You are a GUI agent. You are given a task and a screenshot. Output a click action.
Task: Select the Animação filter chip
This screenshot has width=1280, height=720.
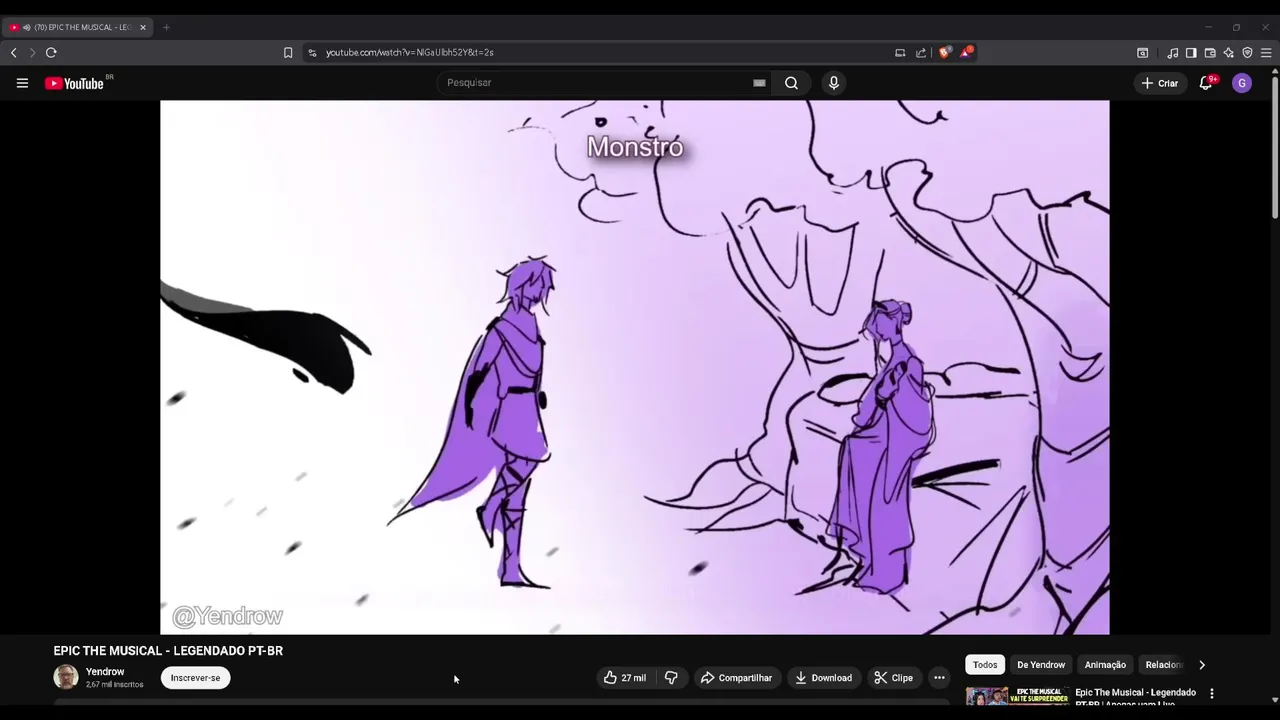pyautogui.click(x=1105, y=665)
